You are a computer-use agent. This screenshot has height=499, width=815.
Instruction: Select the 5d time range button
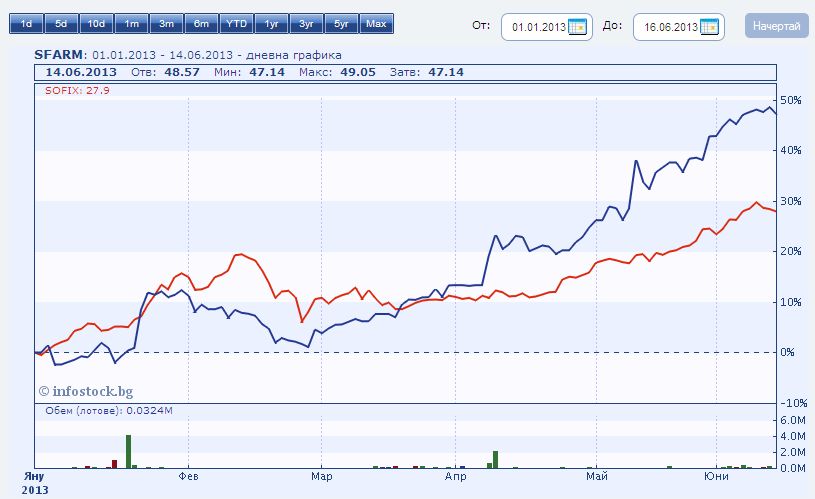61,24
